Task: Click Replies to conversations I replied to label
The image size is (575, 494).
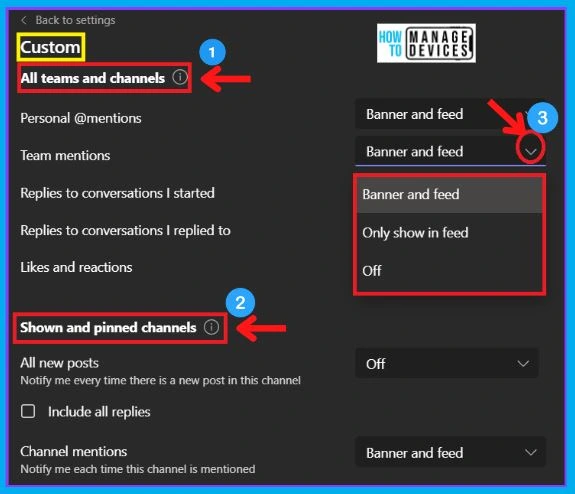Action: [125, 230]
